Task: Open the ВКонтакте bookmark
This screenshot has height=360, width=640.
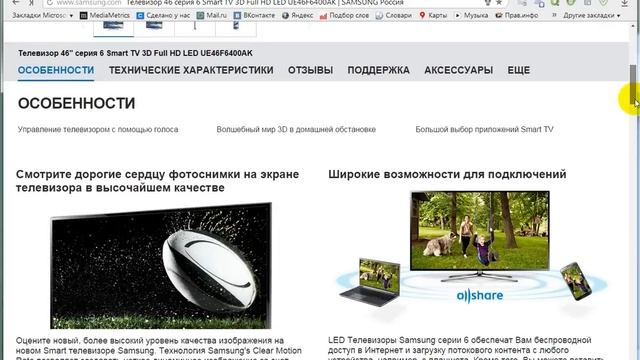Action: (x=254, y=16)
